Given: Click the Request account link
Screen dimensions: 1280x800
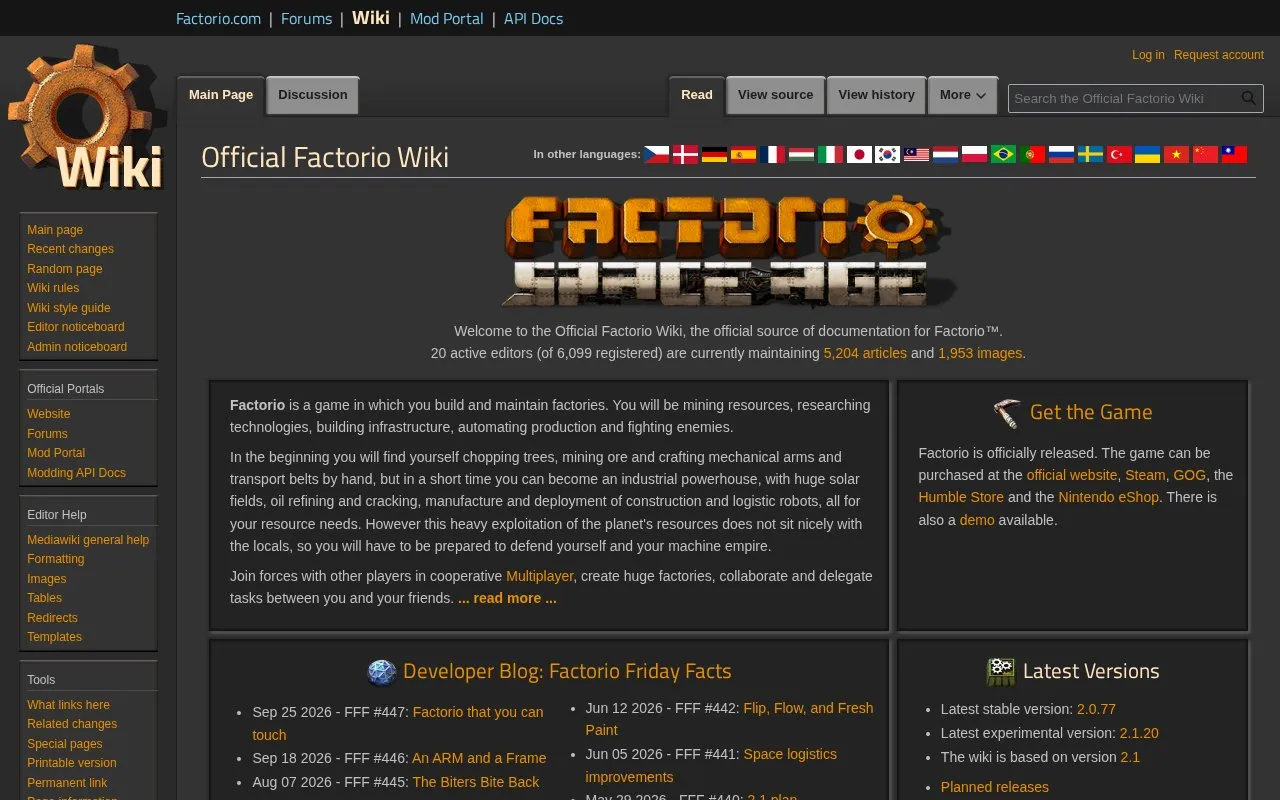Looking at the screenshot, I should pyautogui.click(x=1219, y=55).
